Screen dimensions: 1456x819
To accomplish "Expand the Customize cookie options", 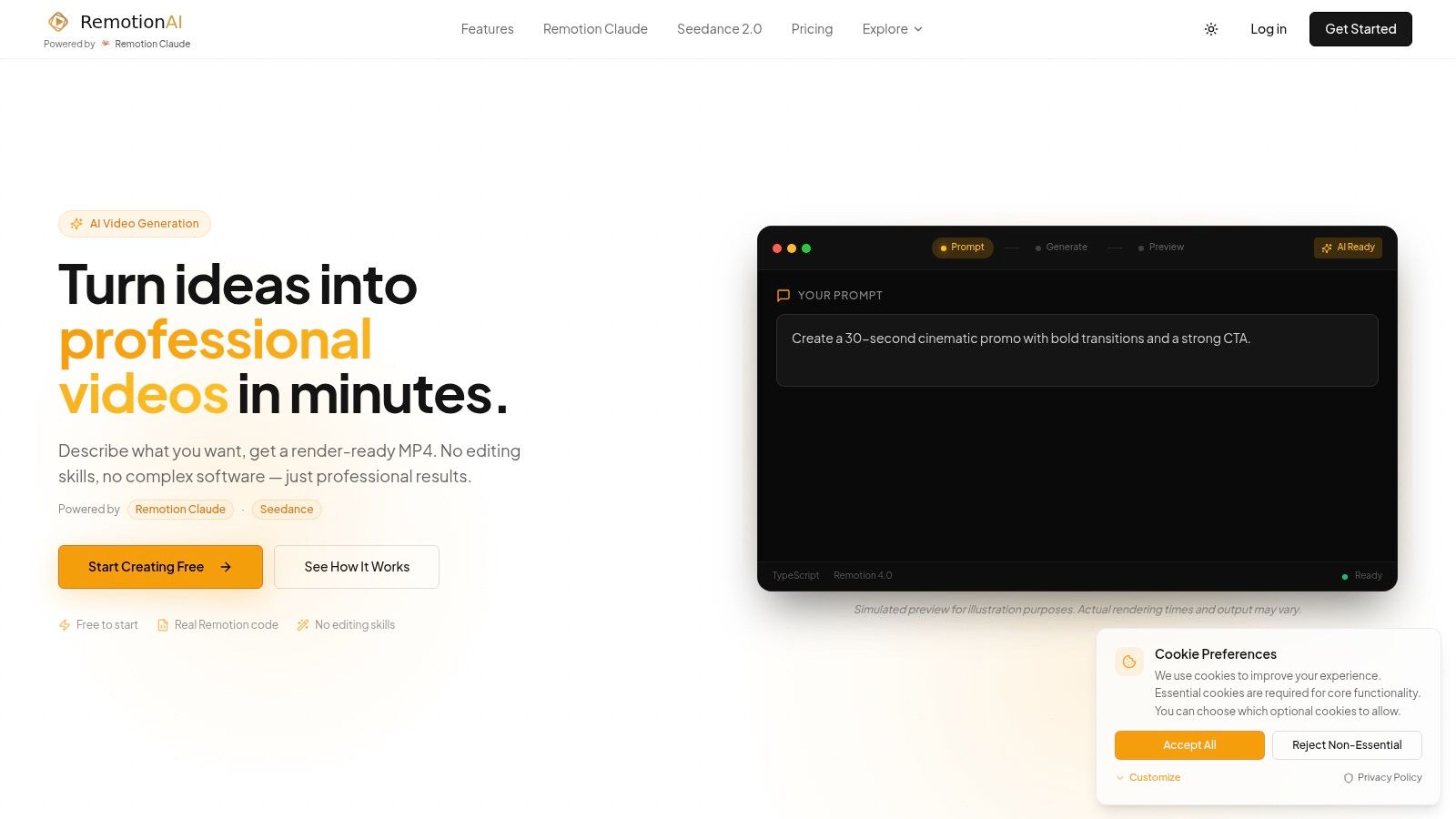I will 1148,778.
